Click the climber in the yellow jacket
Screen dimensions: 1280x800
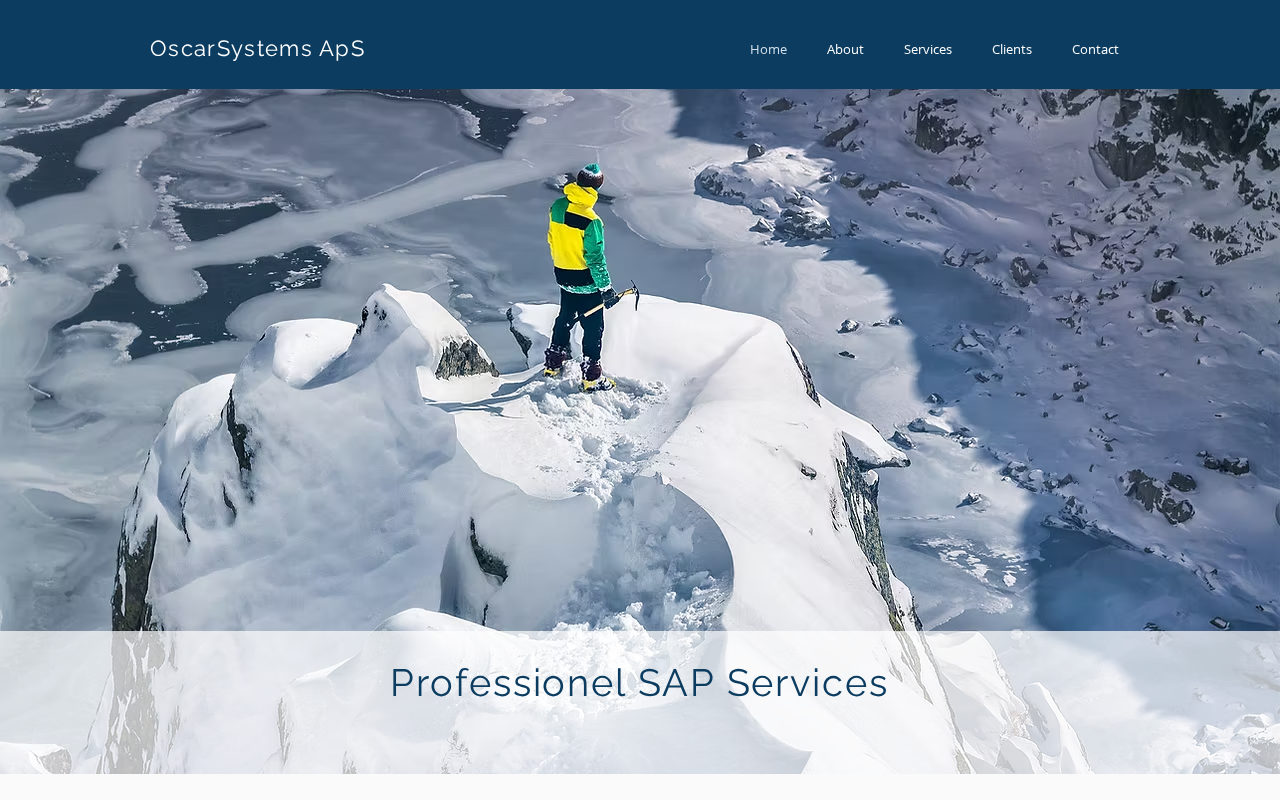(x=582, y=277)
